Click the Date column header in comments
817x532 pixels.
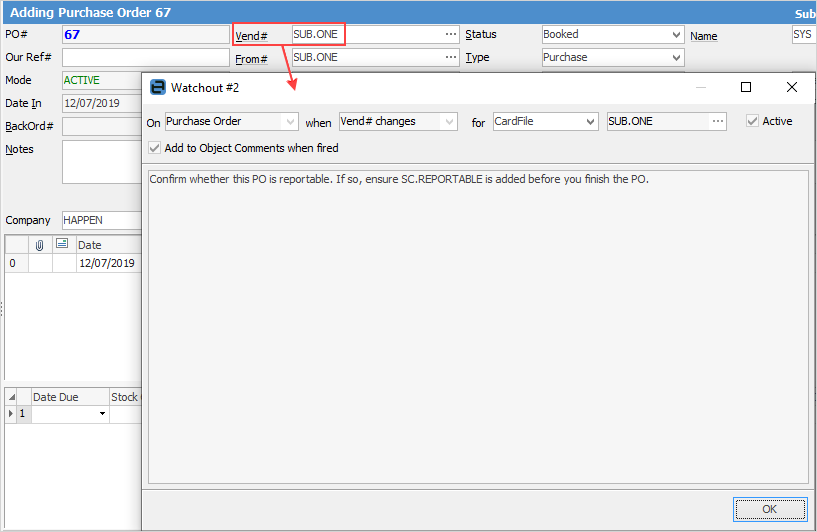click(x=108, y=245)
